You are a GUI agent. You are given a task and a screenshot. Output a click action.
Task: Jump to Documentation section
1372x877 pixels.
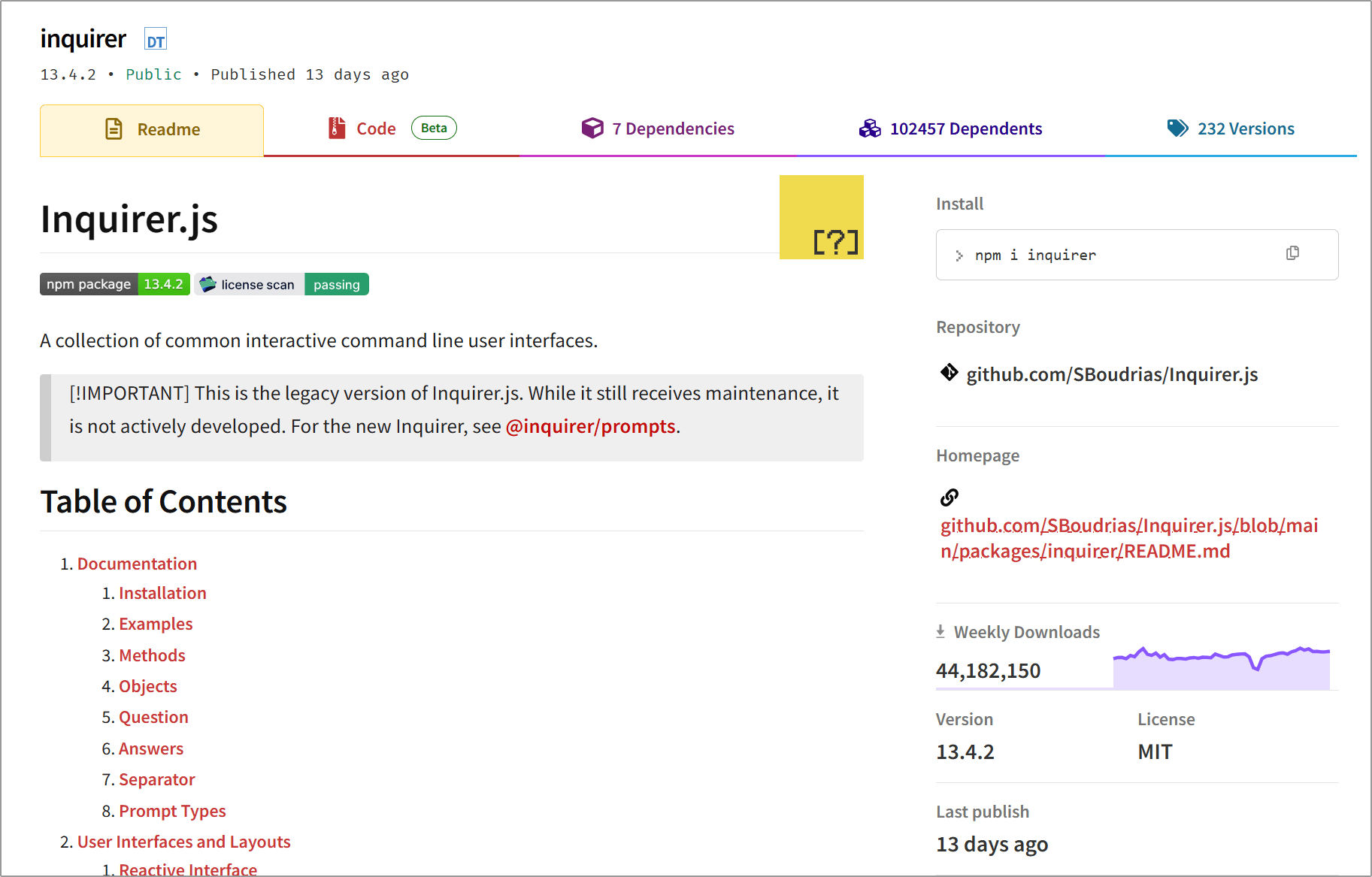click(137, 564)
